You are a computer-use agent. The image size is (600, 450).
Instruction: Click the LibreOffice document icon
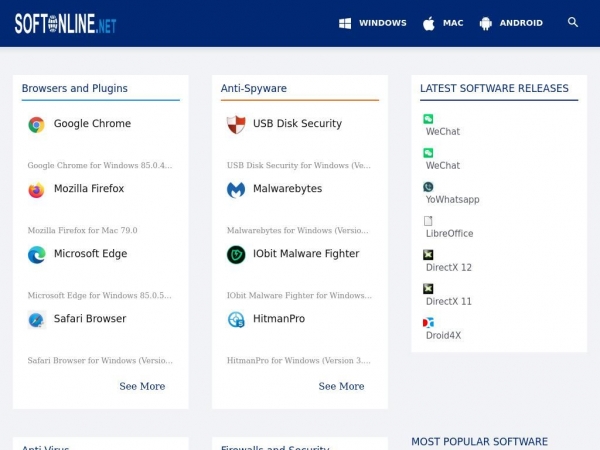pyautogui.click(x=428, y=221)
